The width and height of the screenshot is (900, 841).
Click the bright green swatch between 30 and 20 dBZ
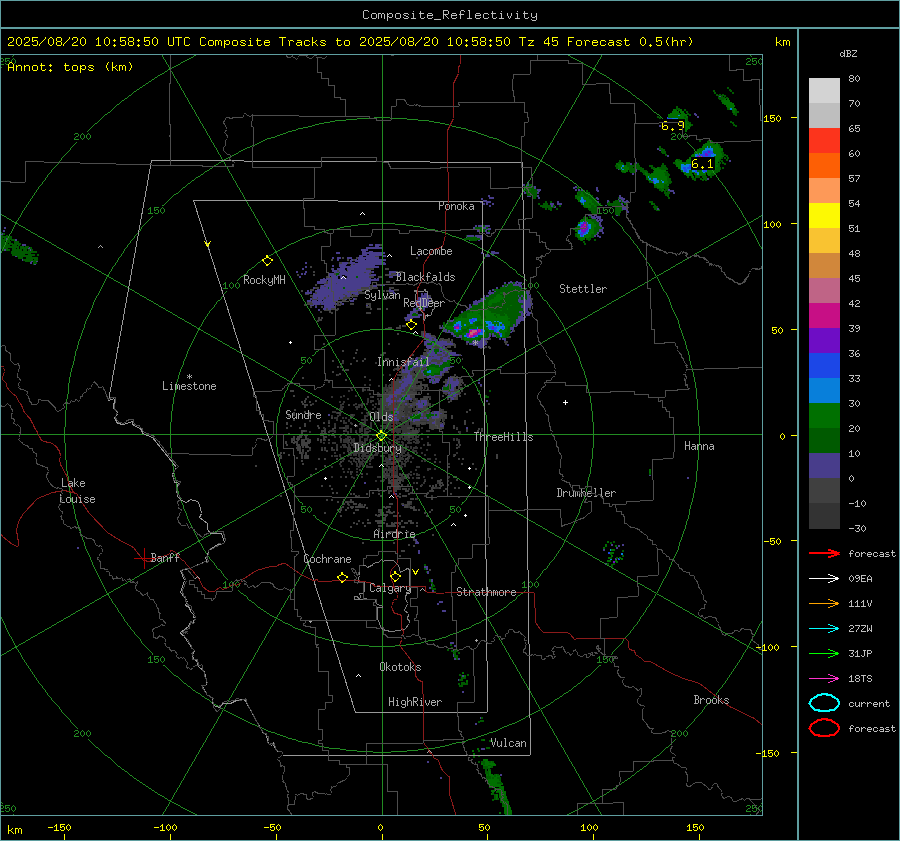(x=824, y=416)
